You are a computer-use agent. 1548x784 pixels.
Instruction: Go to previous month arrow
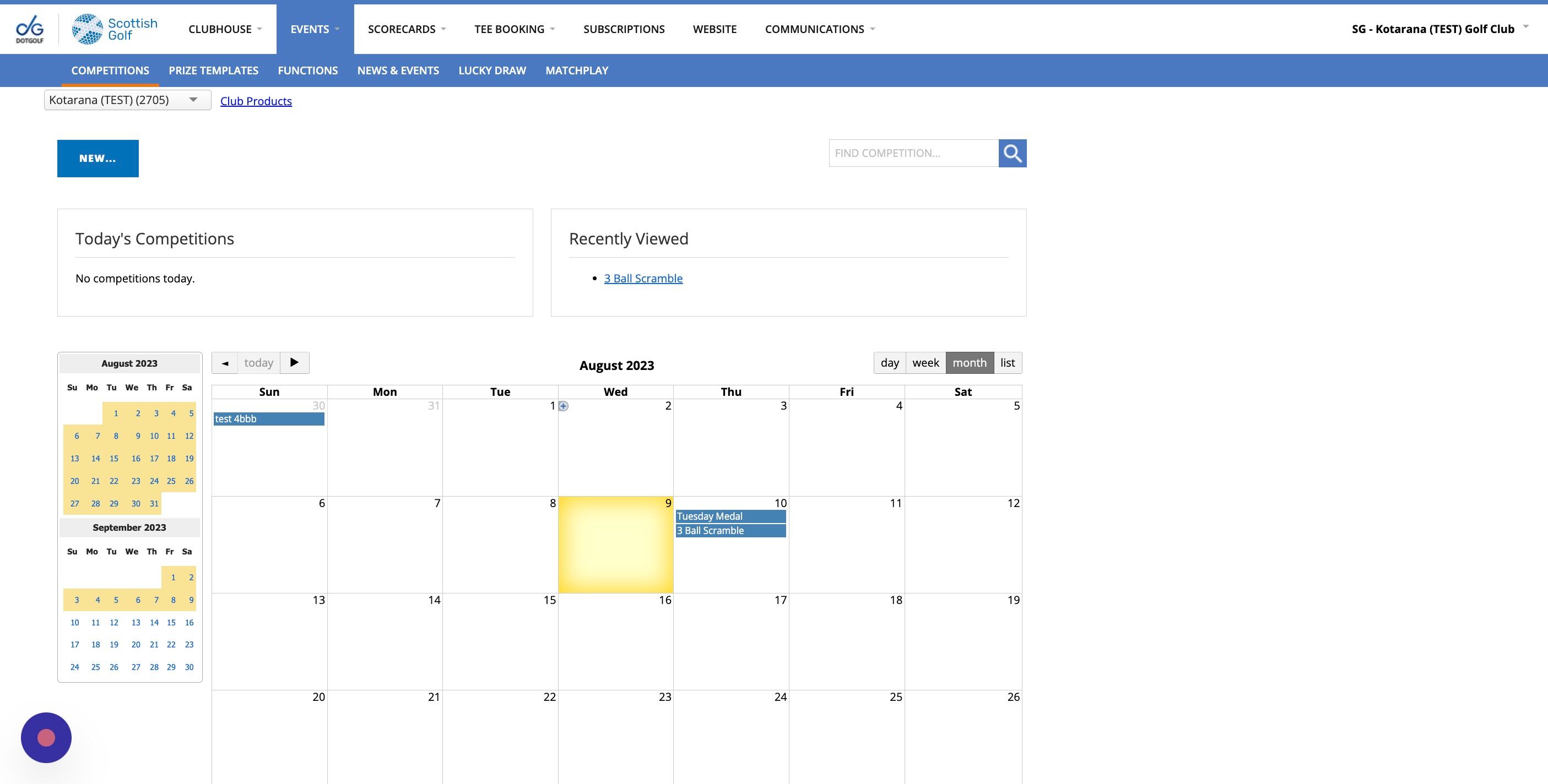225,363
